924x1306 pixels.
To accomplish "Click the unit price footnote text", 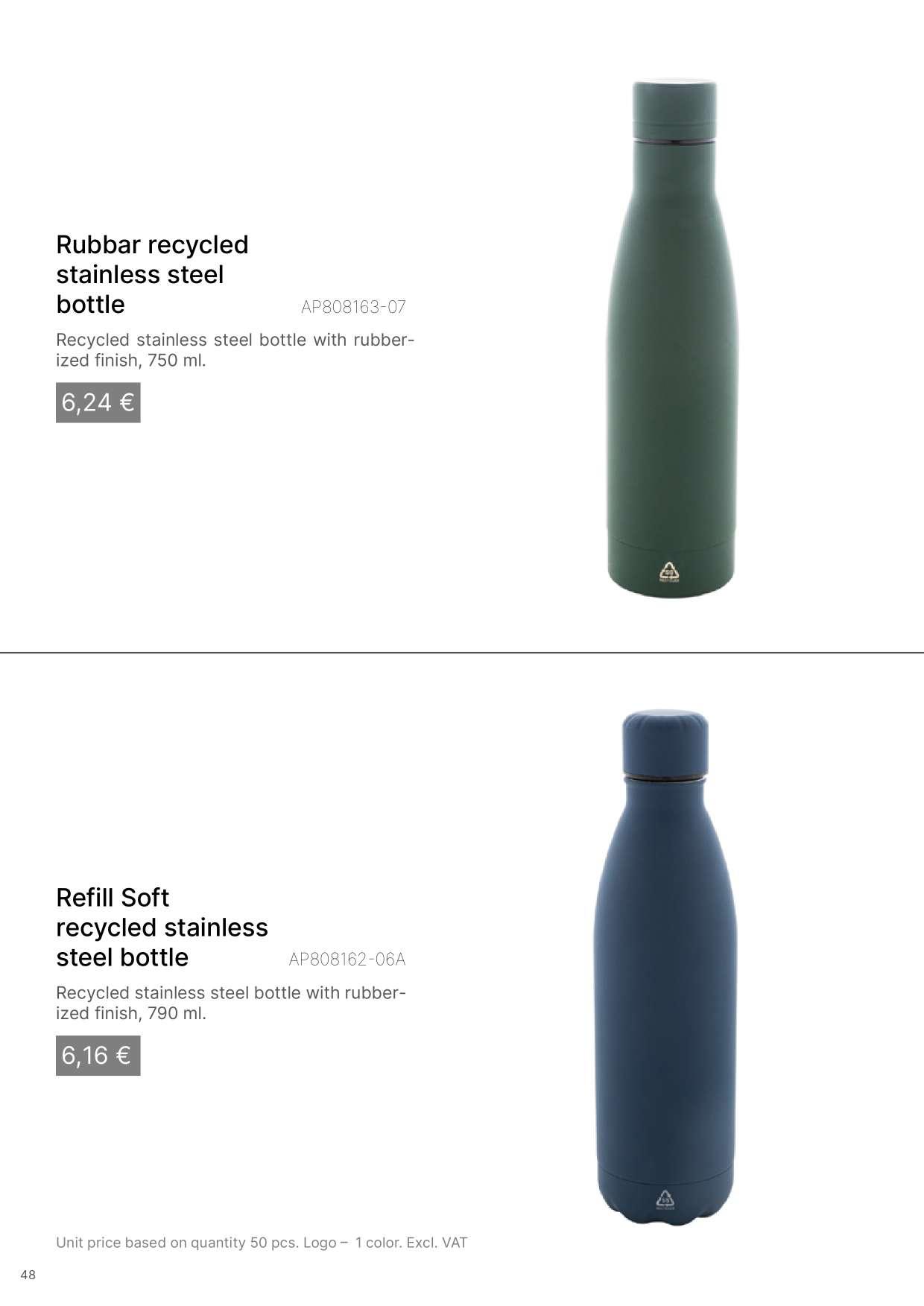I will 262,1243.
